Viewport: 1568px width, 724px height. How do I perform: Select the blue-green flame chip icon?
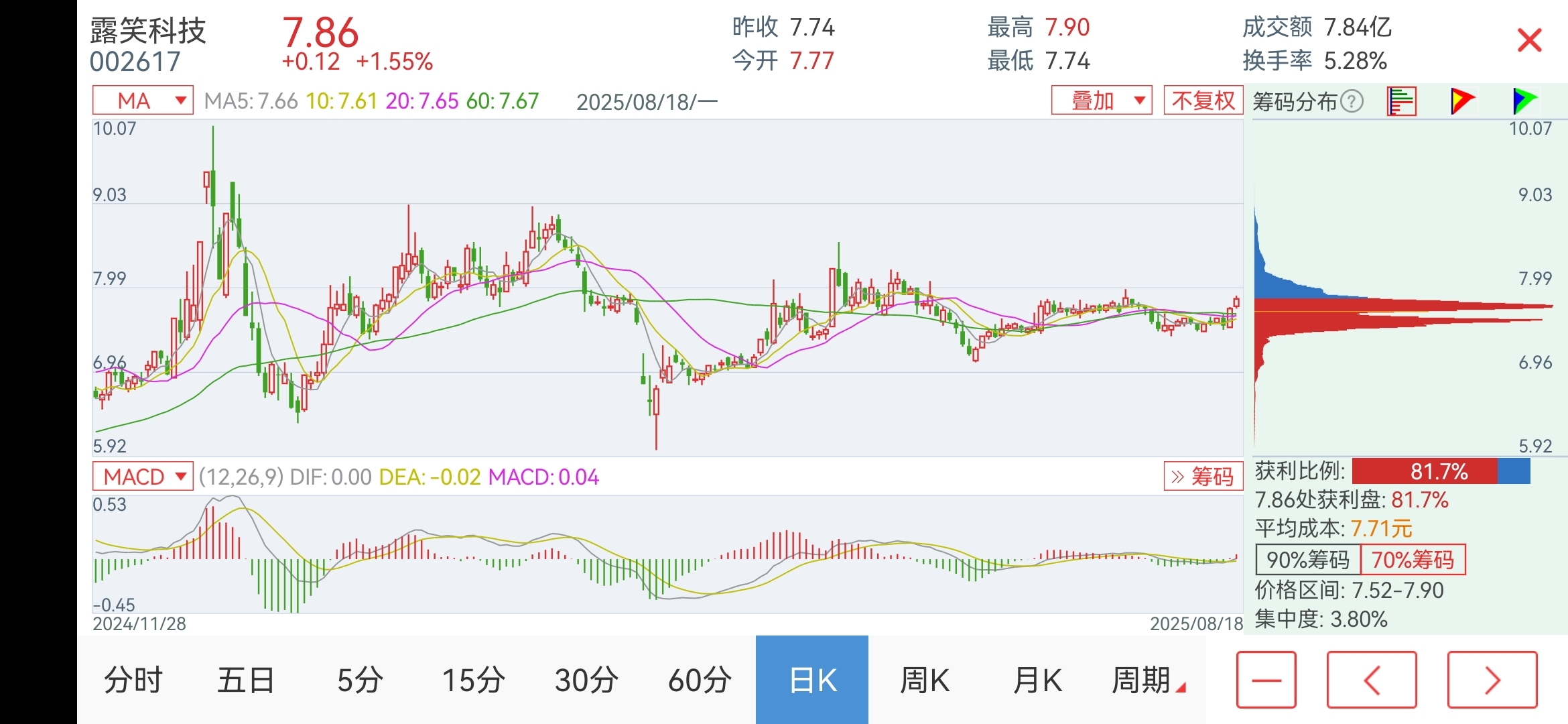coord(1524,101)
